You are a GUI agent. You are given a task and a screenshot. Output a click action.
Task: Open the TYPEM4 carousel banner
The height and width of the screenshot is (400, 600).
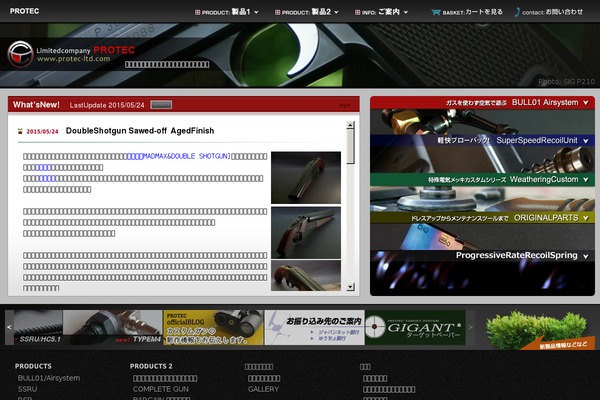(x=112, y=327)
